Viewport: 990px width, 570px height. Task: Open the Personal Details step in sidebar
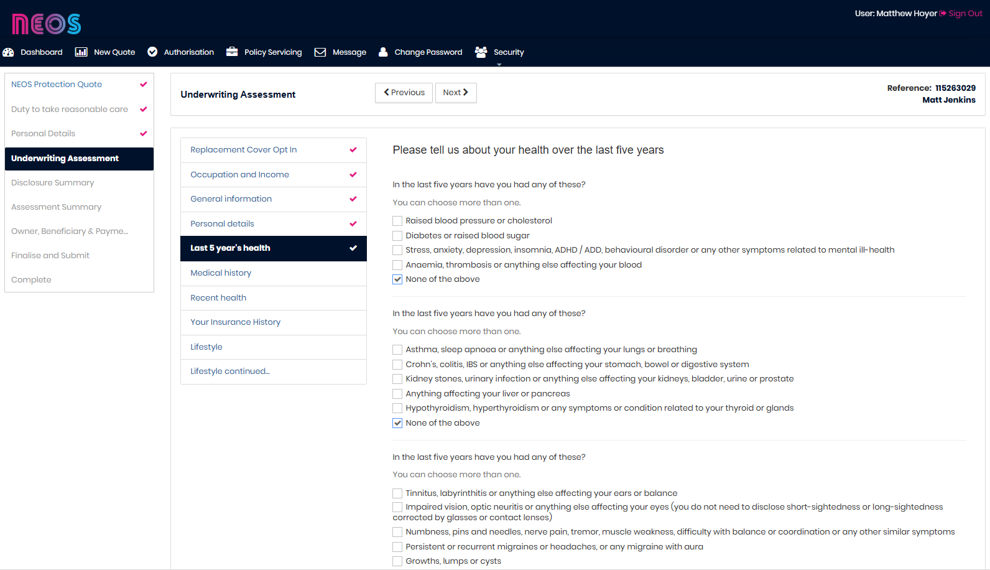[x=43, y=134]
